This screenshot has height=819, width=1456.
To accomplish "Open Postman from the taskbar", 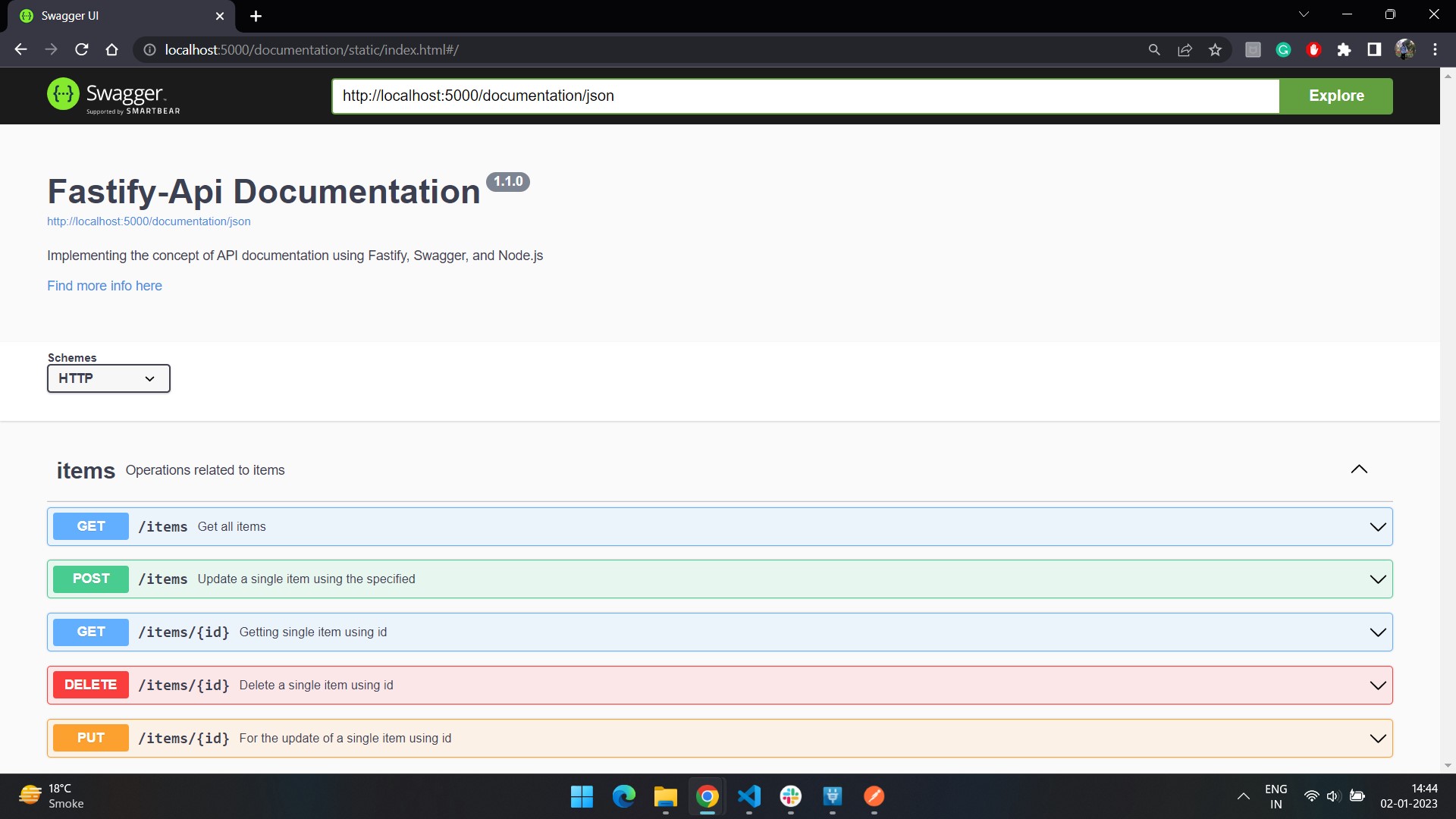I will click(x=874, y=796).
